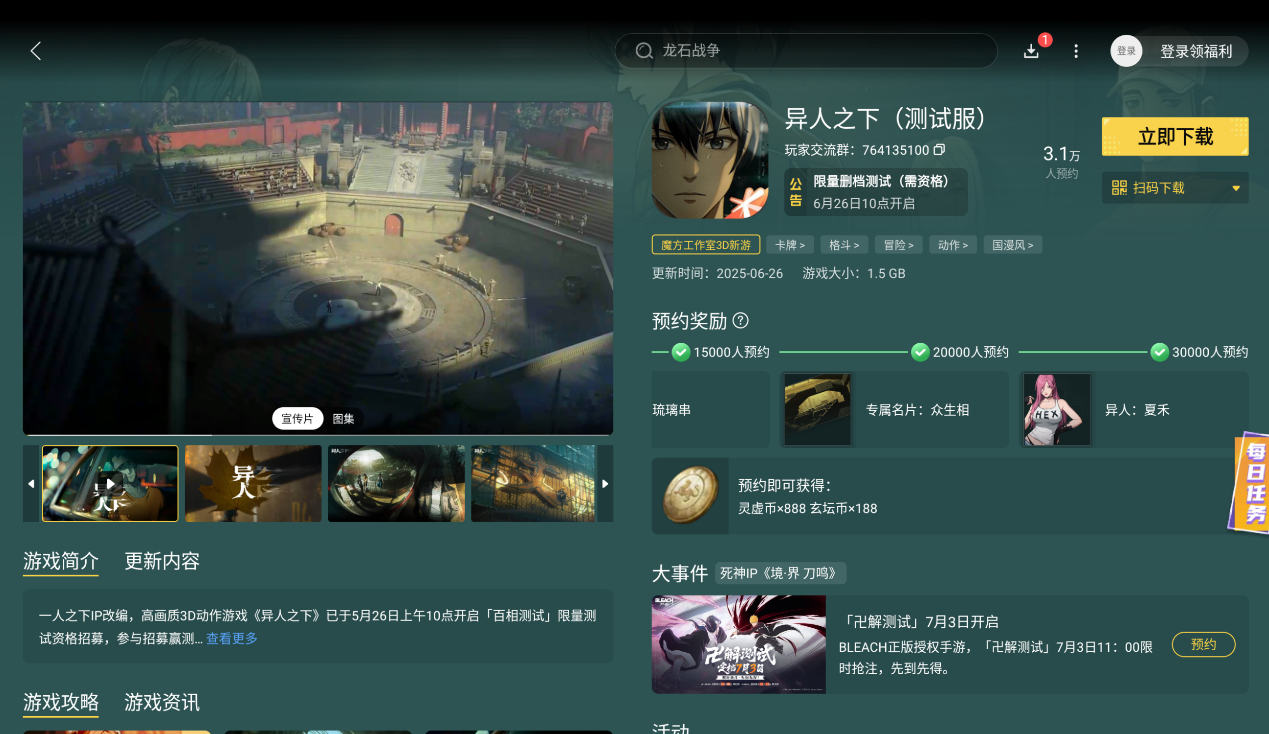This screenshot has height=734, width=1269.
Task: Open the 死神IP《境·界 刀鸣》tag
Action: (x=781, y=573)
